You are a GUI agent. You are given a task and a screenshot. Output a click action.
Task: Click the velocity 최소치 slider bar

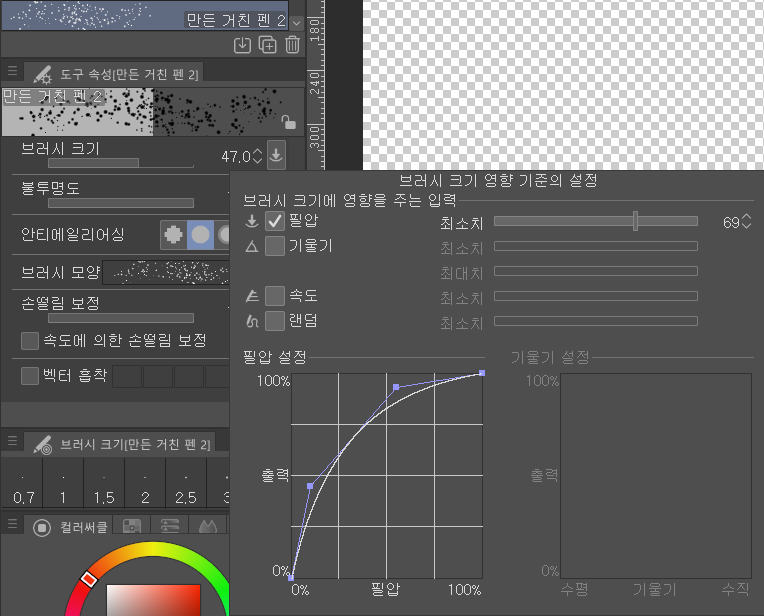[x=596, y=296]
